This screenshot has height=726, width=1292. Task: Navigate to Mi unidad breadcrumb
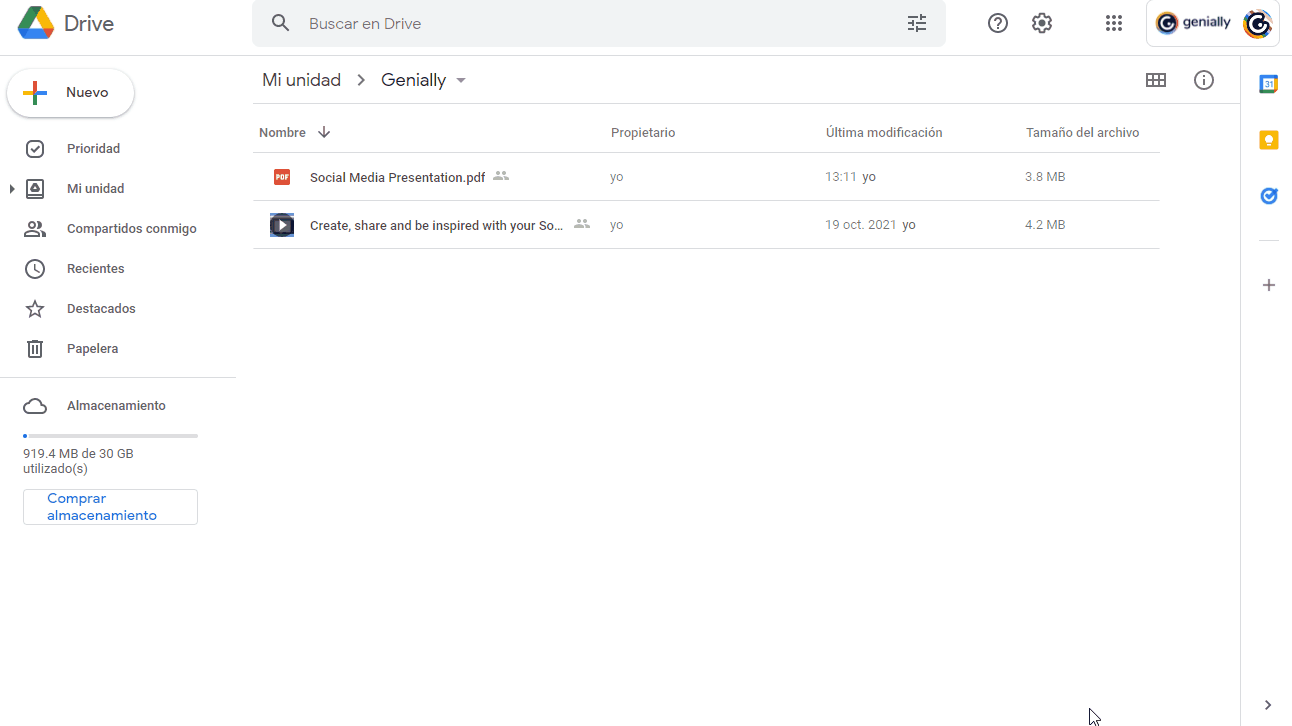click(x=301, y=80)
